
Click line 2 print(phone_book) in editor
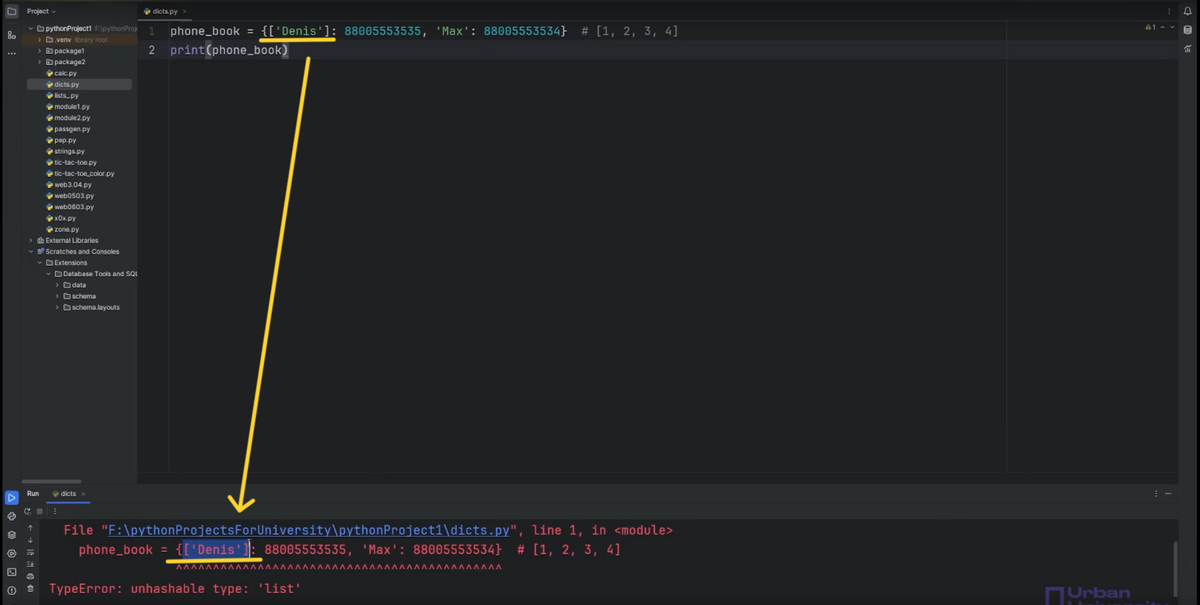(229, 50)
